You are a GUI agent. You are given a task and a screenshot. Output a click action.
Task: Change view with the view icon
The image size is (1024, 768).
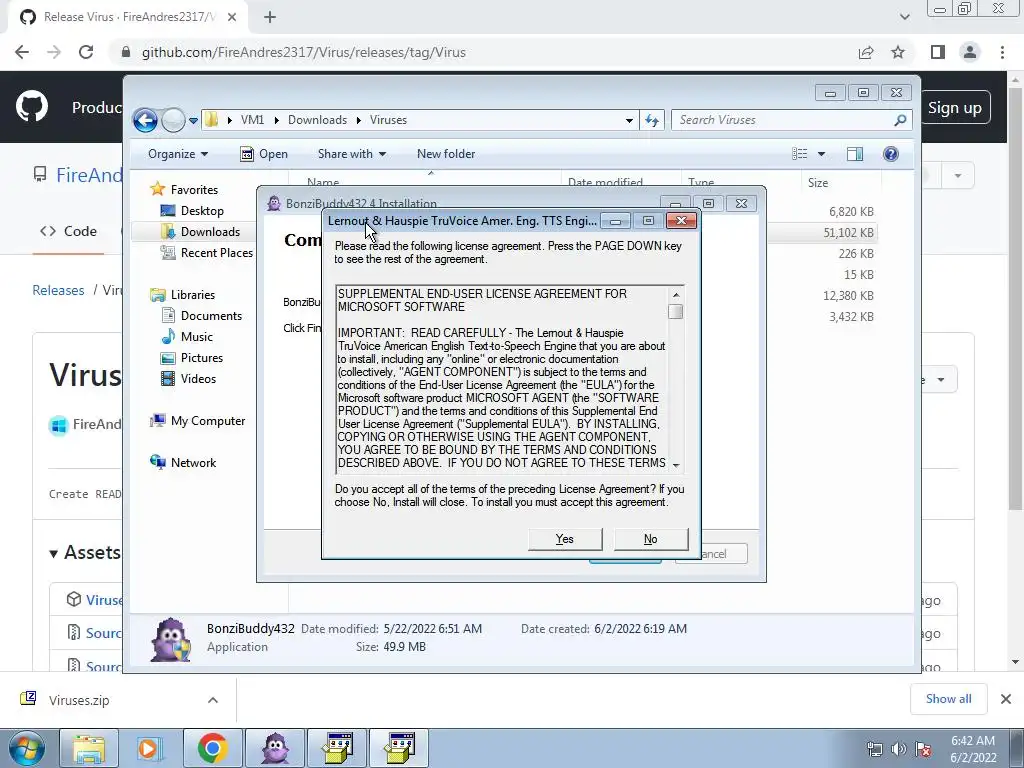click(800, 153)
